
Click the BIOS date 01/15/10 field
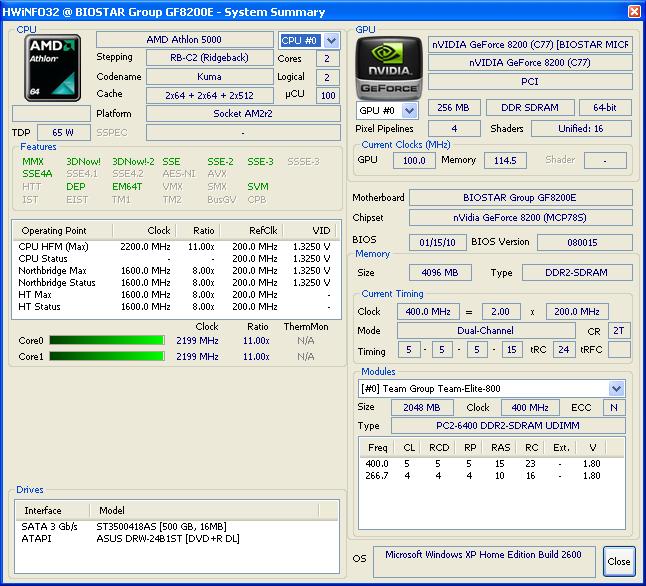438,242
